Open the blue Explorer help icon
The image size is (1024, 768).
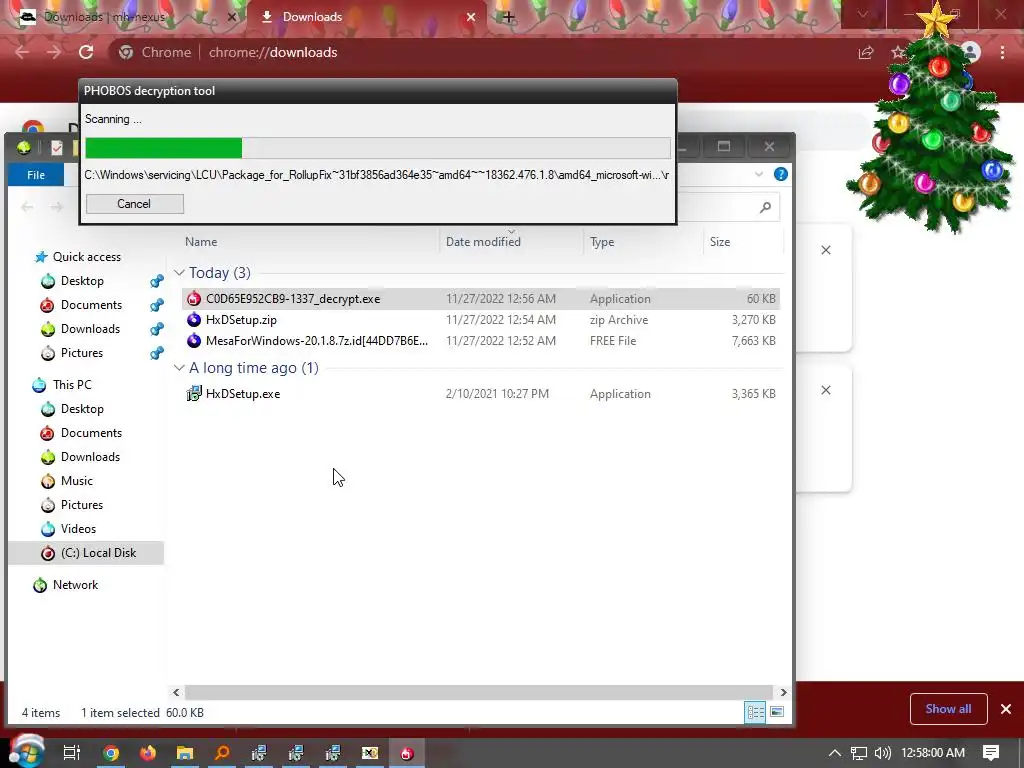[780, 174]
